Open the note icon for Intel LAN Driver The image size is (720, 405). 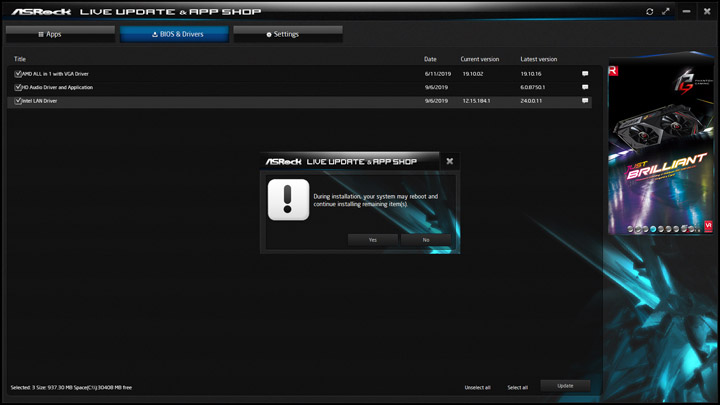pos(585,101)
